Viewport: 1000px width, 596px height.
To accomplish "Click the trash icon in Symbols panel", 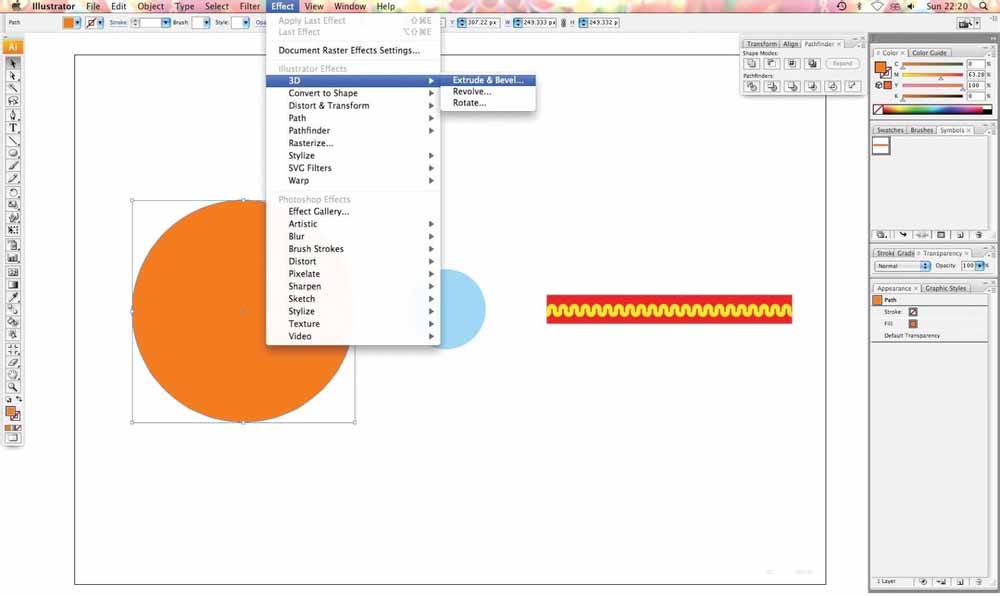I will [x=979, y=235].
